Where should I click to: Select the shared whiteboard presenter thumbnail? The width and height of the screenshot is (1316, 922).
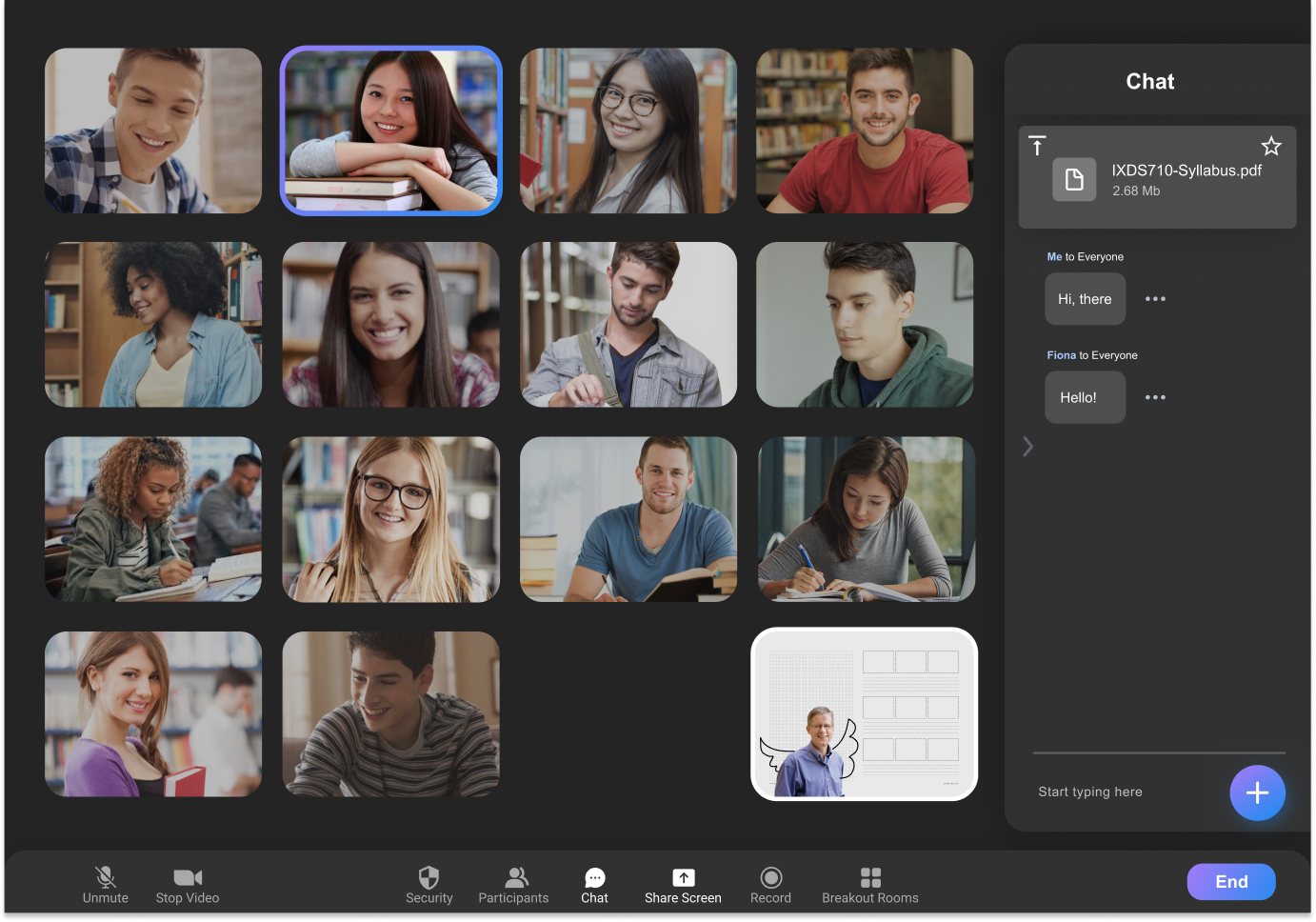(x=864, y=714)
